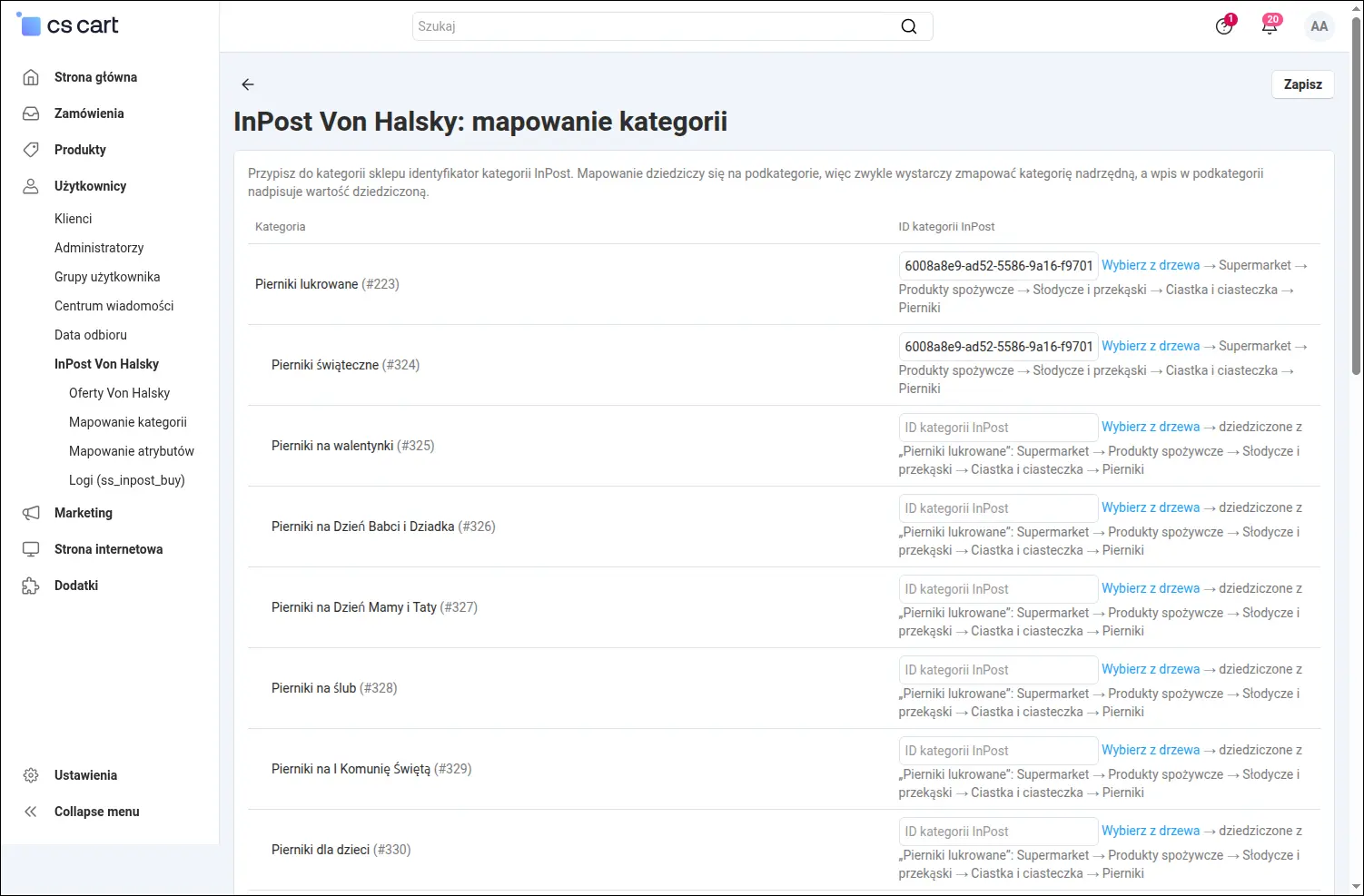Viewport: 1364px width, 896px height.
Task: Click Wybierz z drzewa for Pierniki lukrowane
Action: pos(1151,265)
